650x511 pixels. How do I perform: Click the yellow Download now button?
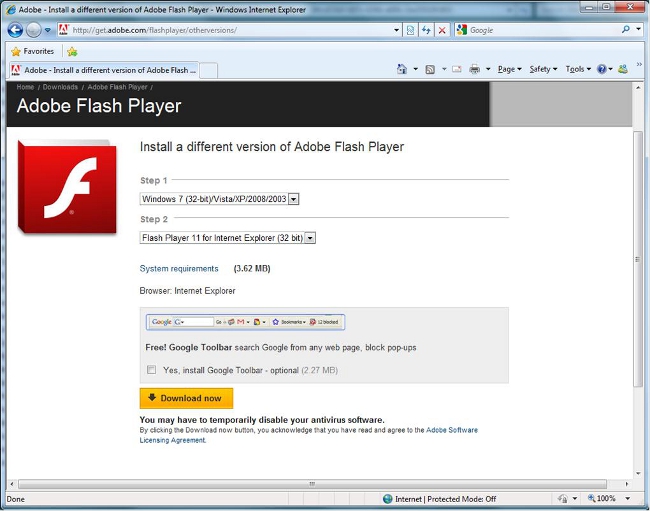pos(187,398)
